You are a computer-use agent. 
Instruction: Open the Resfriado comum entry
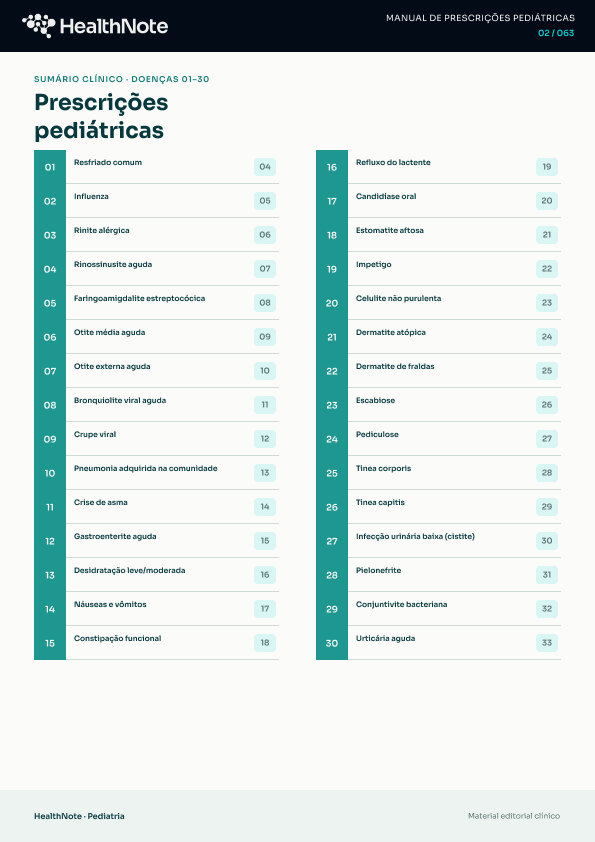point(156,167)
